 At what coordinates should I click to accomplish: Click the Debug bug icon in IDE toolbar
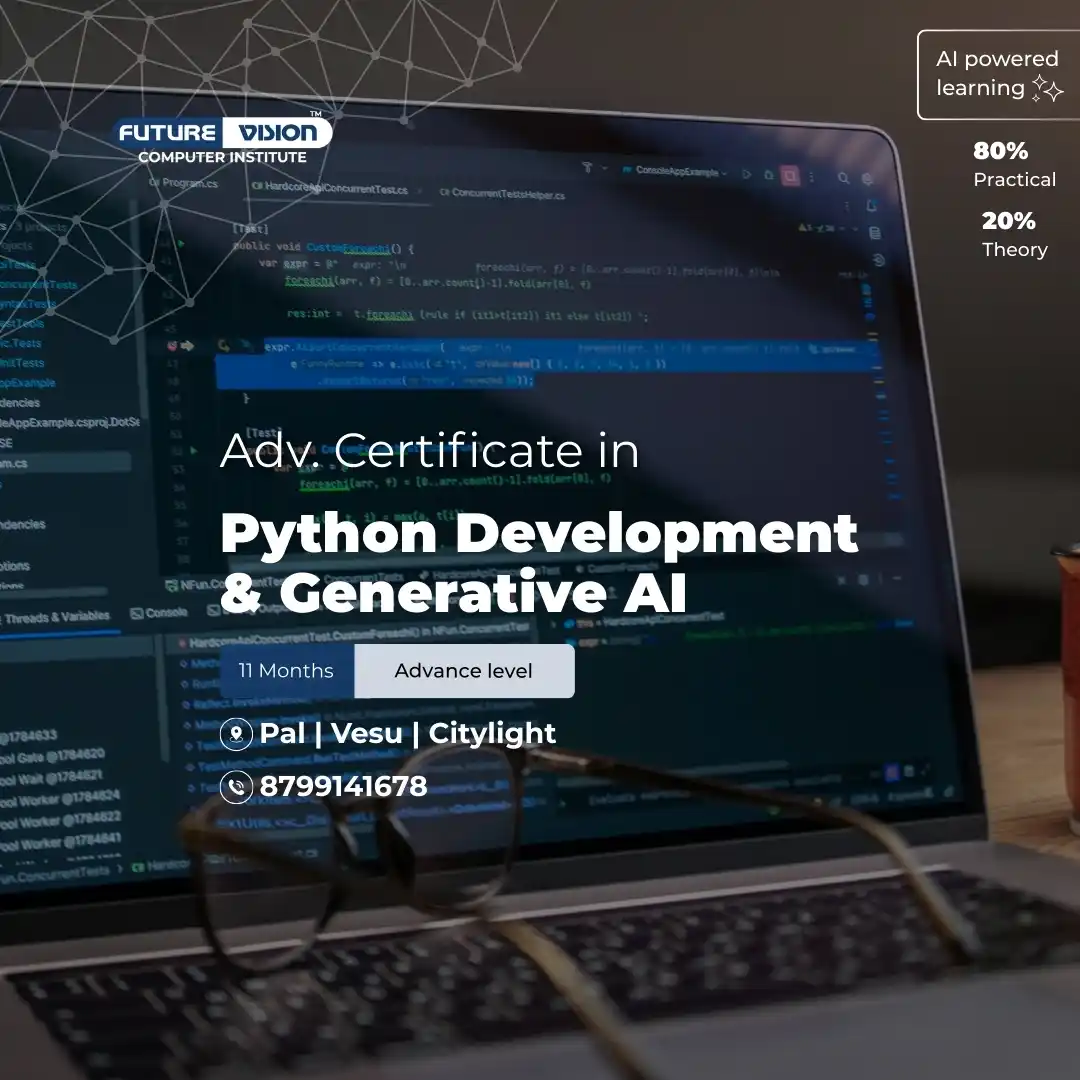(x=769, y=175)
